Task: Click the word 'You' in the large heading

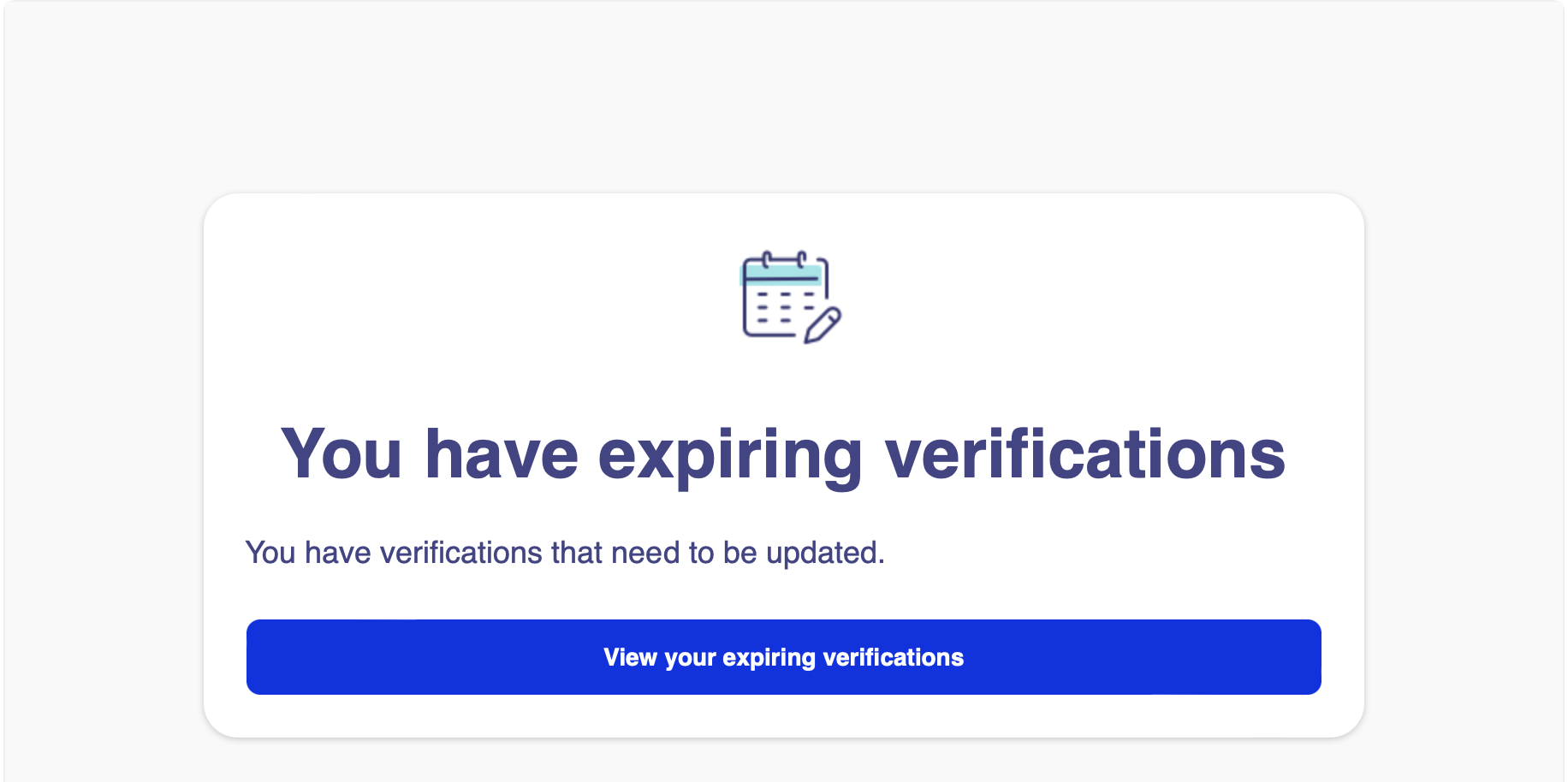Action: click(x=342, y=453)
